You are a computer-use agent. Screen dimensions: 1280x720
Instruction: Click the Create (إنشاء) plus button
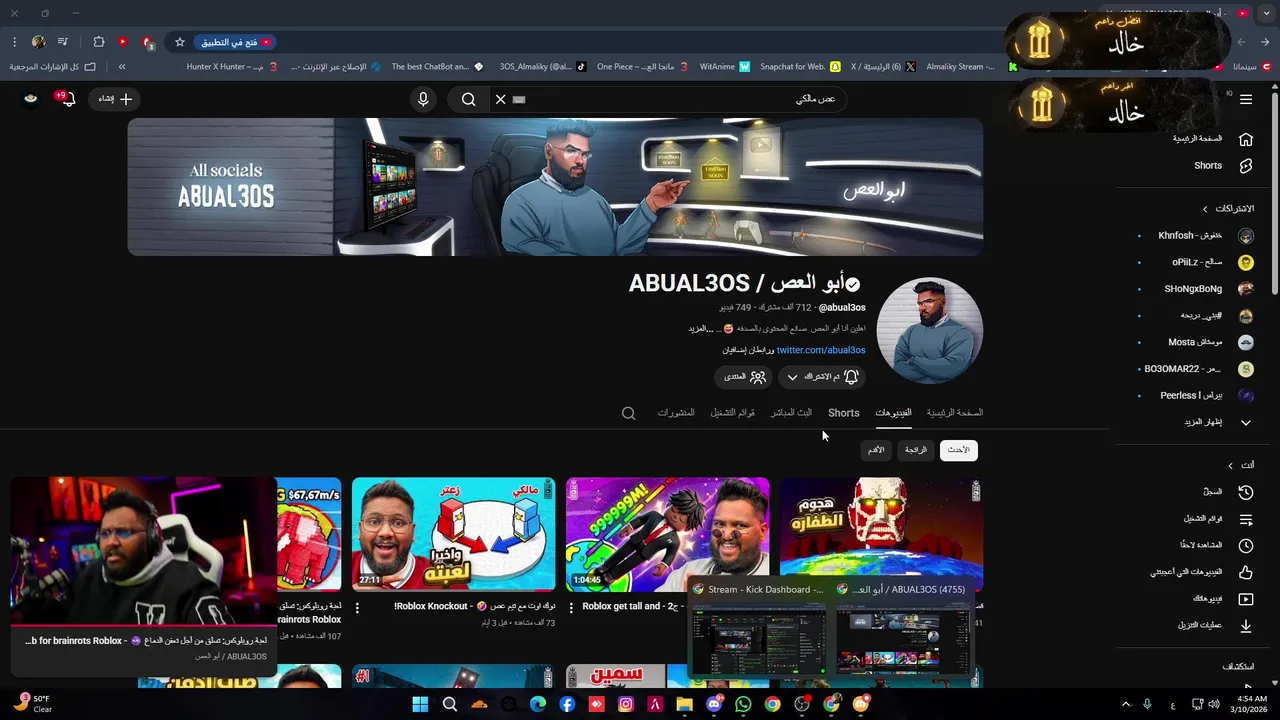[114, 99]
